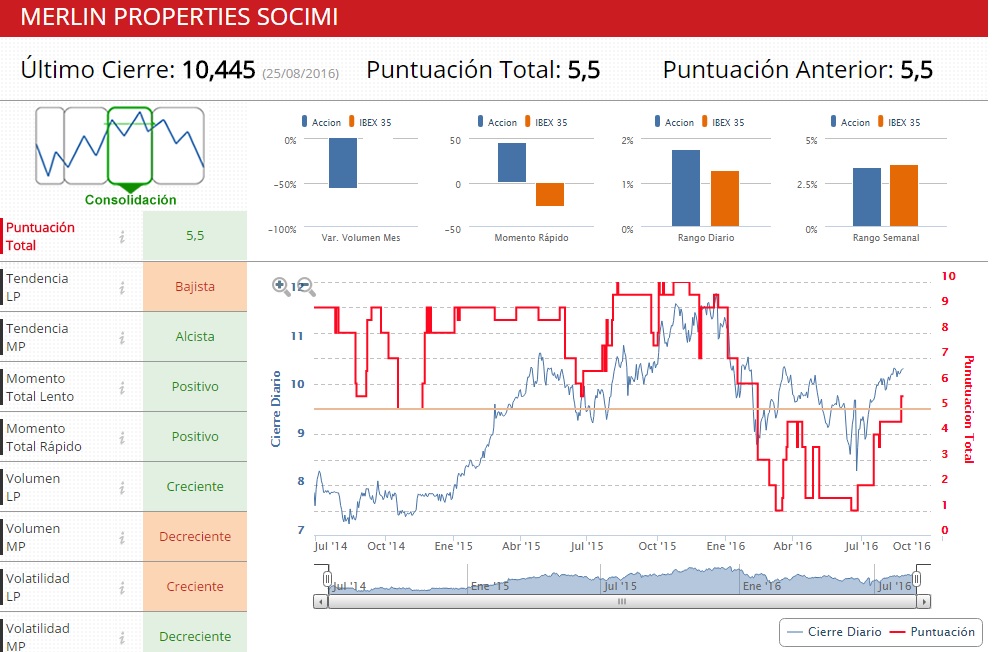Open info icon for Volatilidad LP
This screenshot has height=652, width=1001.
coord(122,588)
